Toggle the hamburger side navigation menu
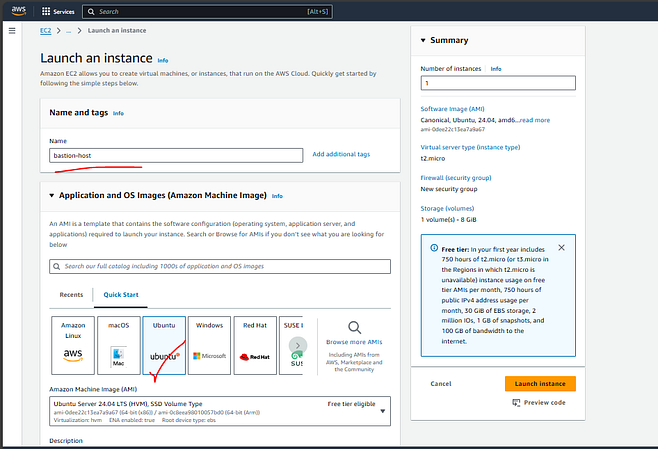Screen dimensions: 658x449 coord(12,31)
